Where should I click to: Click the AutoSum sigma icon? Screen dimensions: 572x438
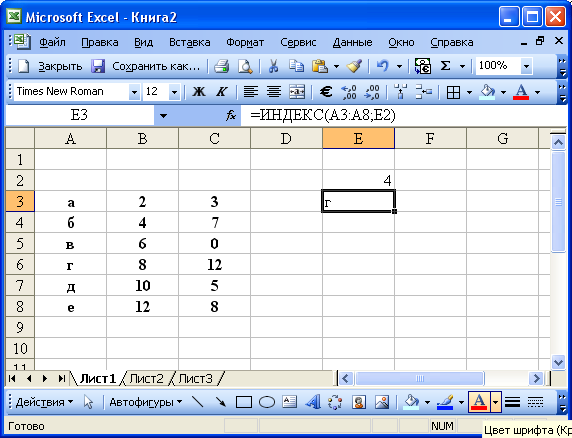(445, 66)
